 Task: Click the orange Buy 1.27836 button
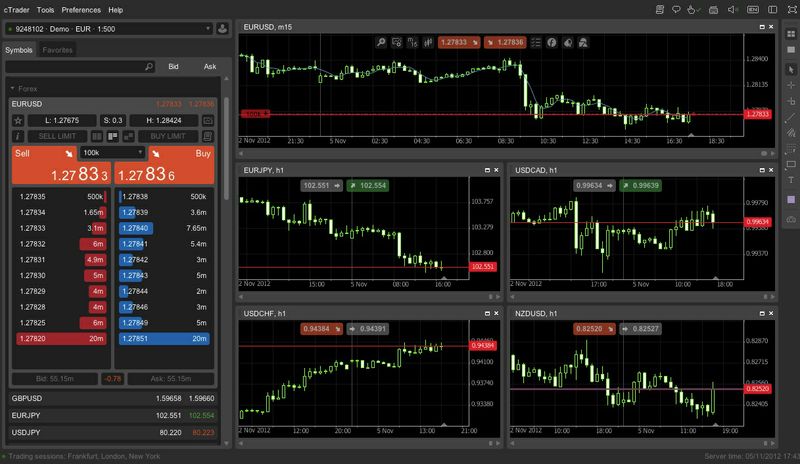pos(164,166)
